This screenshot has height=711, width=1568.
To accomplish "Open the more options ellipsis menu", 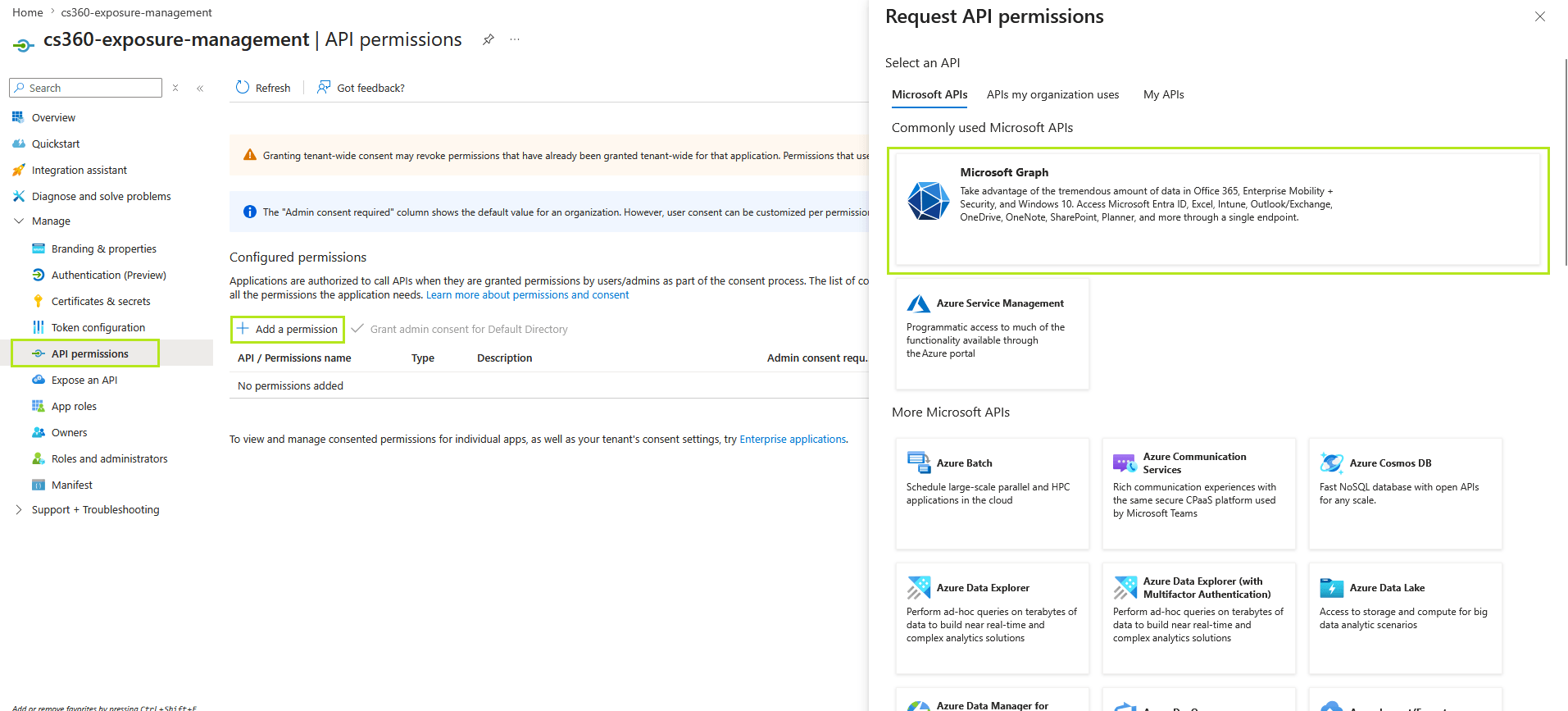I will tap(515, 39).
